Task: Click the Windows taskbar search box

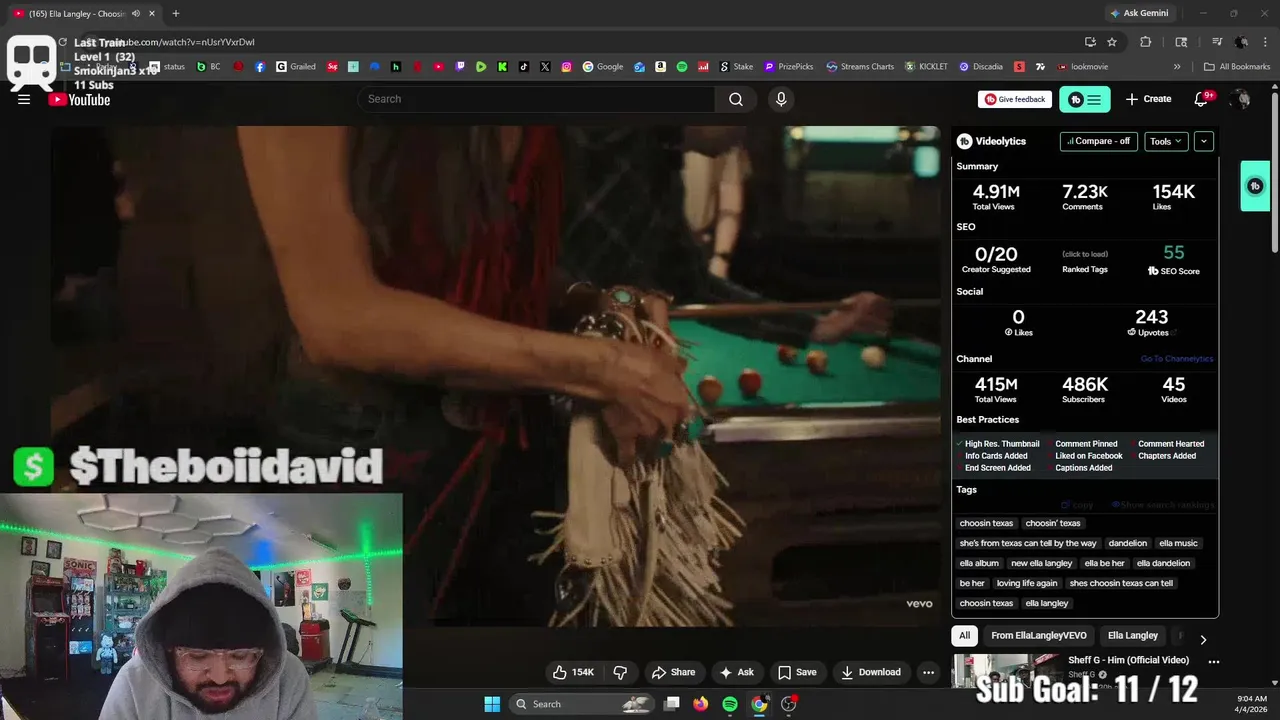Action: 582,704
